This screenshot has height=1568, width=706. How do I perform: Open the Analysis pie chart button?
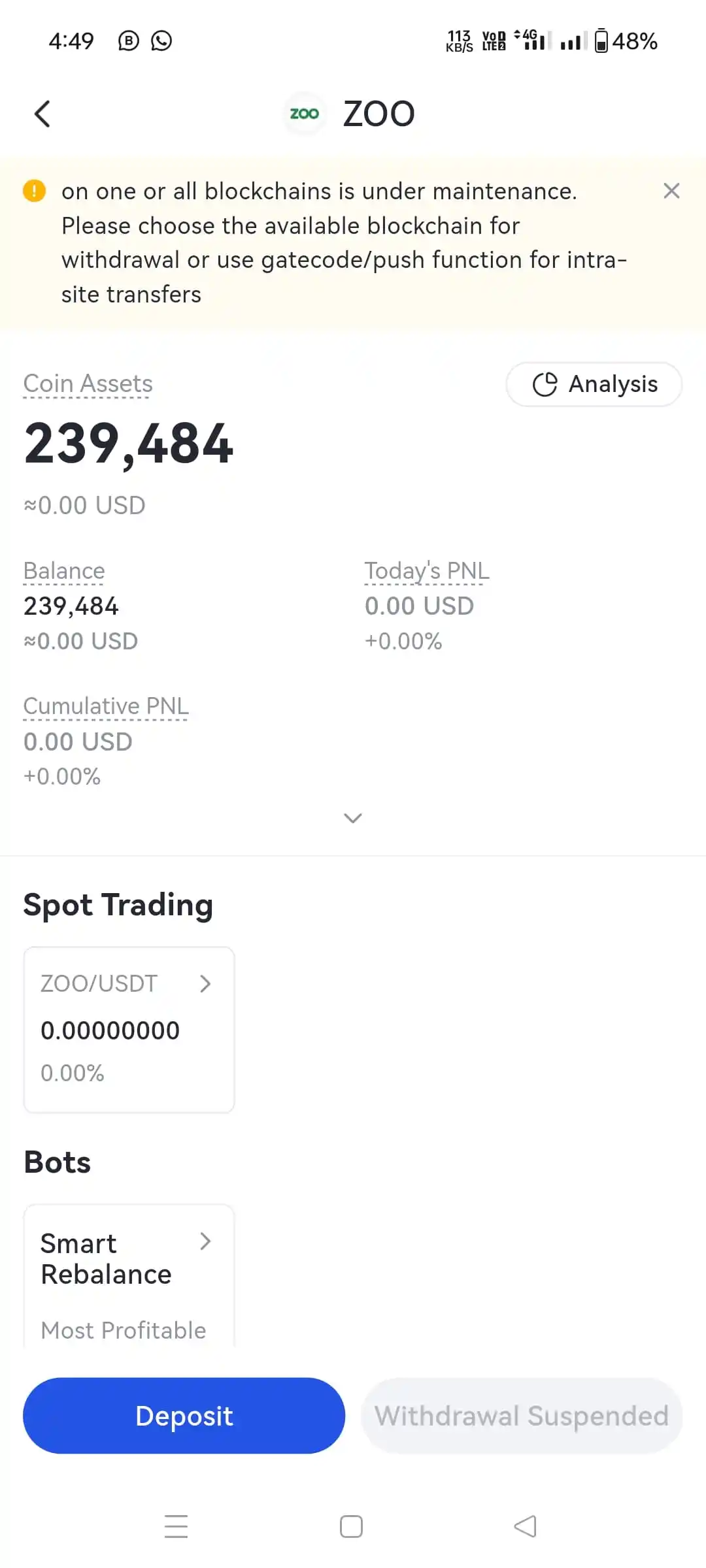tap(594, 384)
